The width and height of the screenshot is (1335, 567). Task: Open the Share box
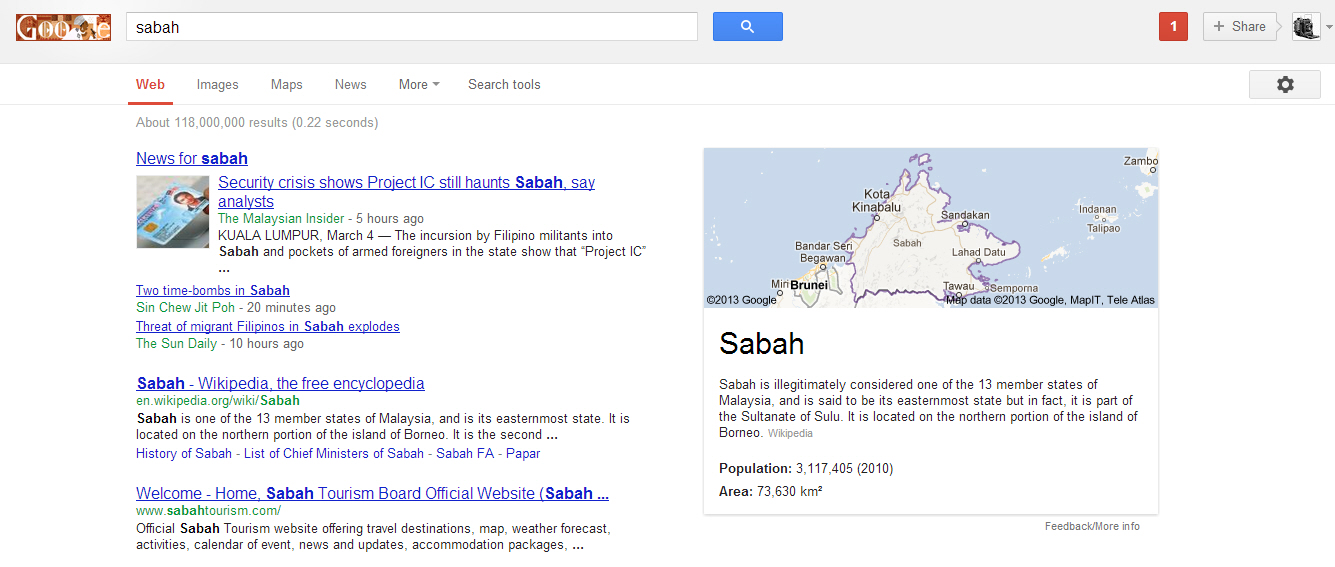click(x=1239, y=27)
